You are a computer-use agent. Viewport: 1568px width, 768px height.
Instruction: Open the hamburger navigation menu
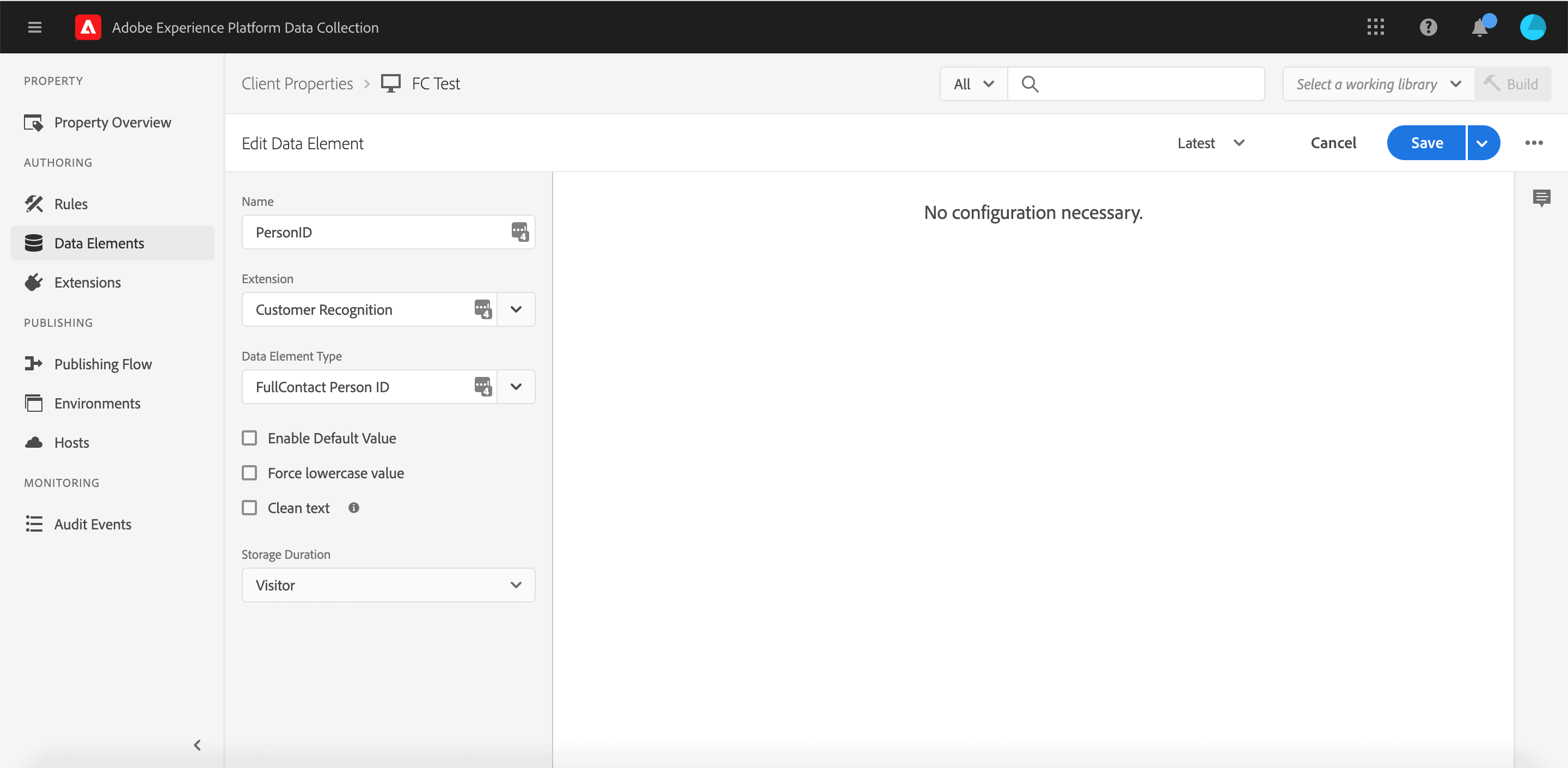tap(35, 27)
